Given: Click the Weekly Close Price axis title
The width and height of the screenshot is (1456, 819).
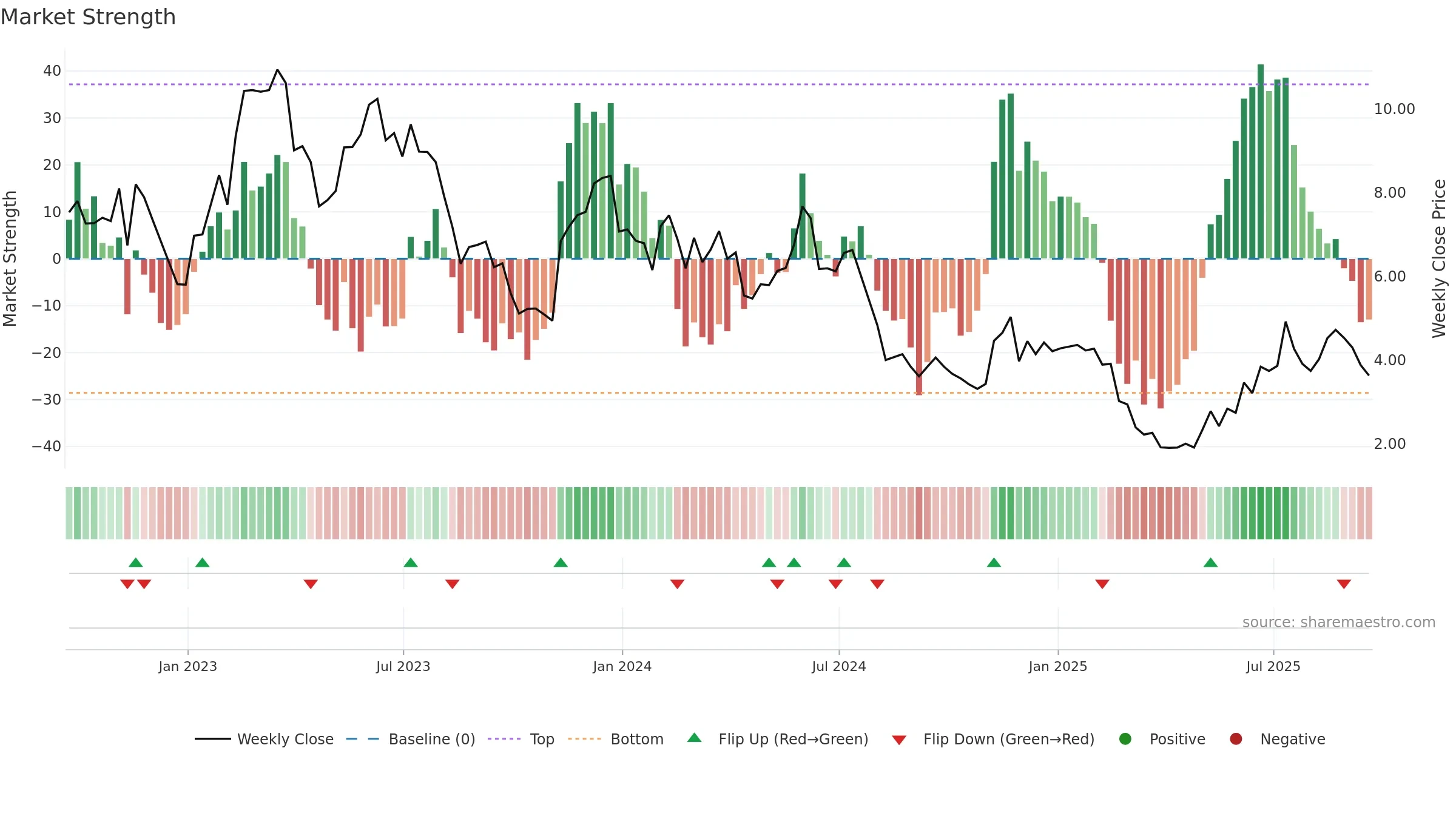Looking at the screenshot, I should tap(1439, 258).
